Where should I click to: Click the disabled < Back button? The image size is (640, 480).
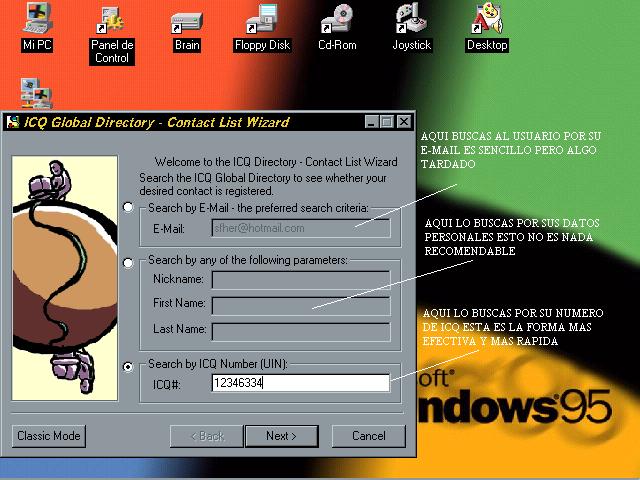207,436
